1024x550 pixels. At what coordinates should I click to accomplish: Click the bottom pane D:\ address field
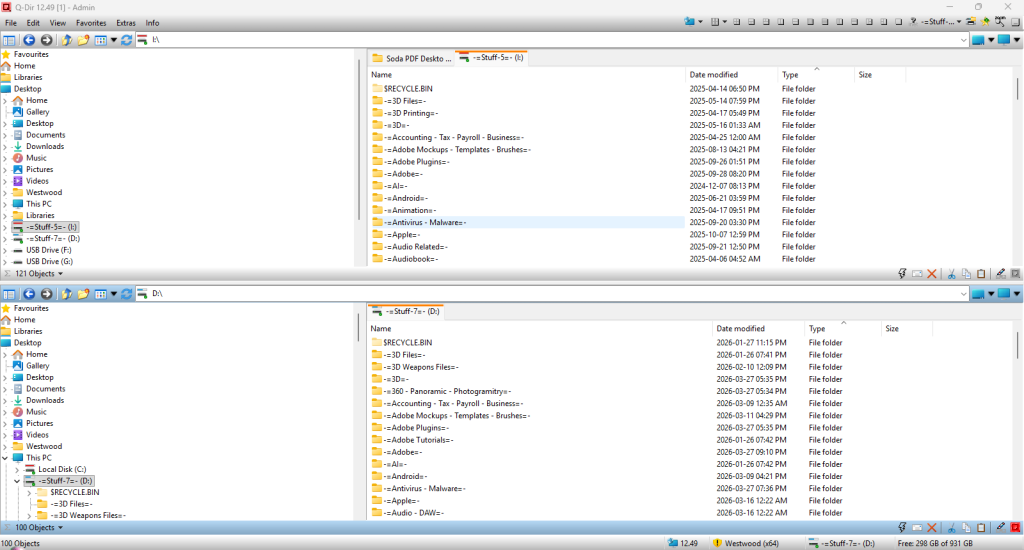point(500,294)
